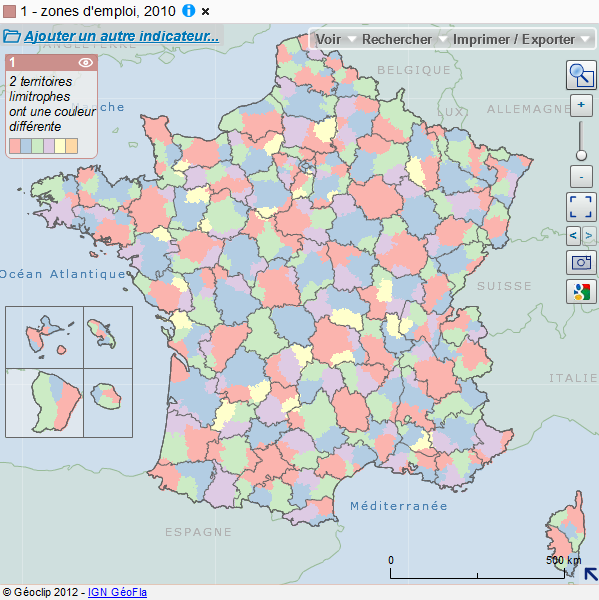This screenshot has height=600, width=599.
Task: Select the yellow color swatch in legend
Action: (60, 146)
